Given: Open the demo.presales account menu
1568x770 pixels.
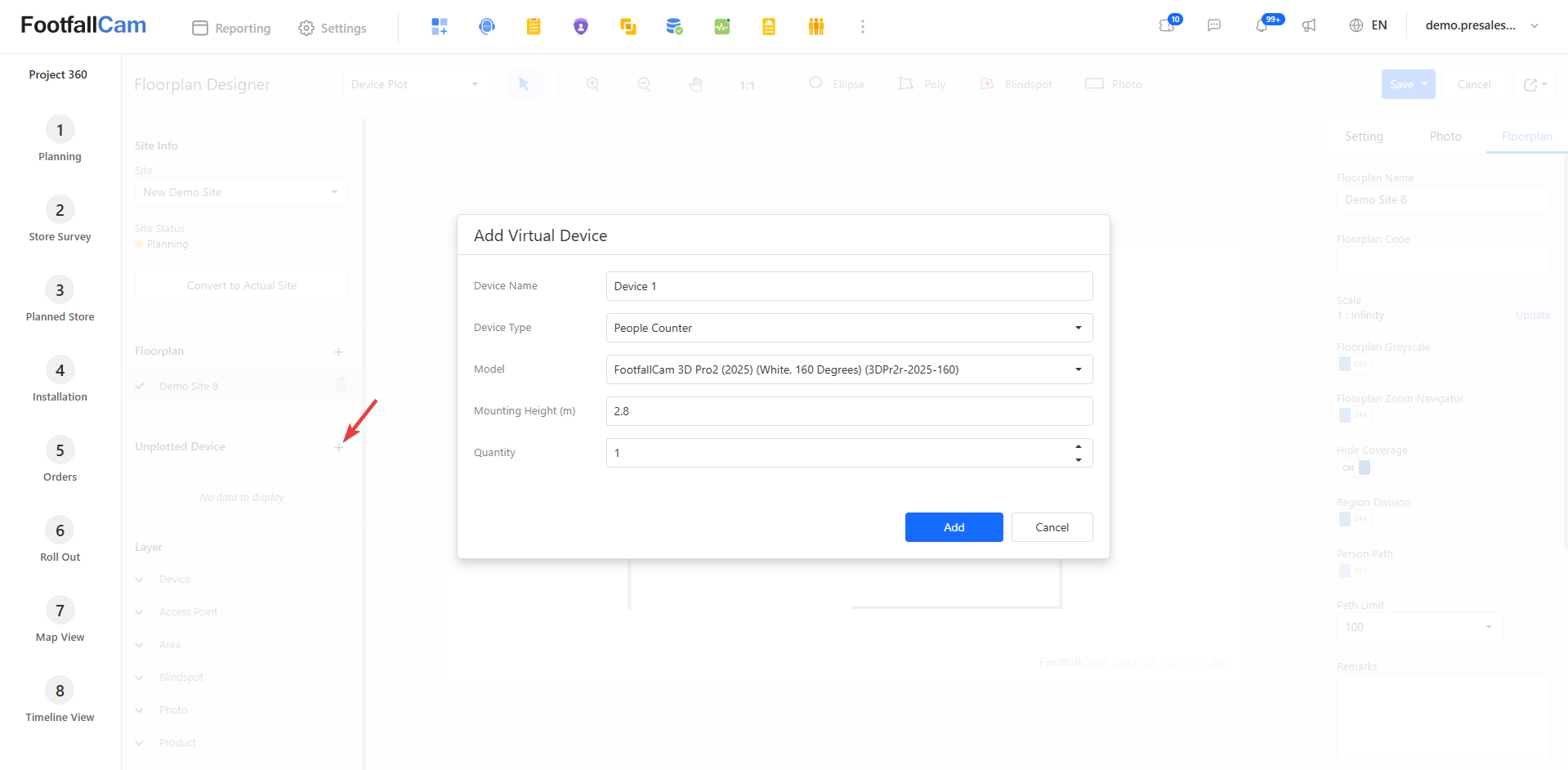Looking at the screenshot, I should (1482, 25).
